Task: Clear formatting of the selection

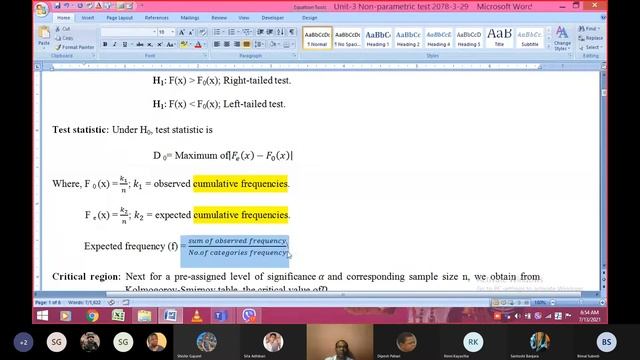Action: pos(202,32)
